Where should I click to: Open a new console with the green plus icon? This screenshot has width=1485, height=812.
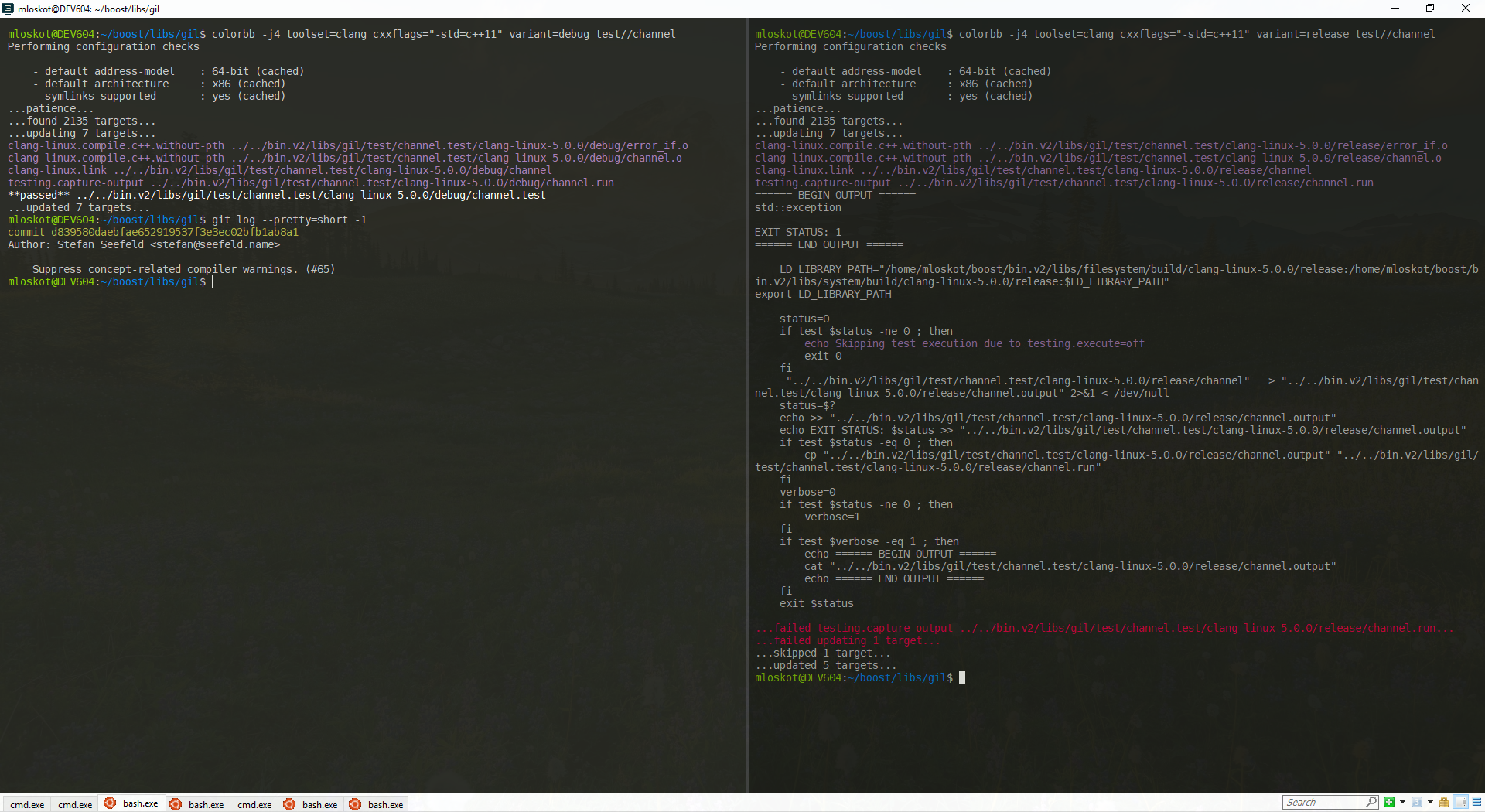click(x=1389, y=802)
